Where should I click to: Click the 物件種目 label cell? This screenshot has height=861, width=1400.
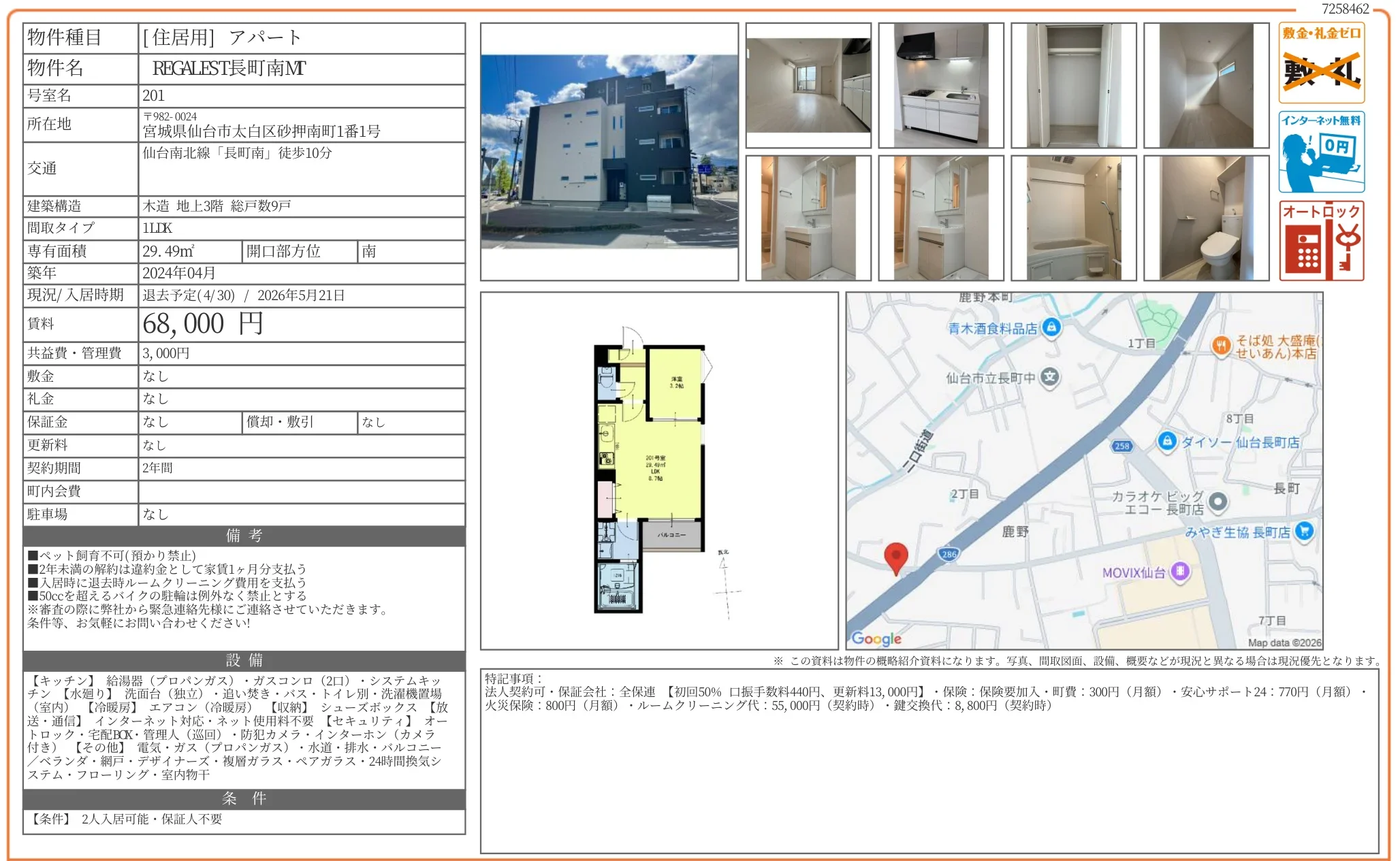point(80,38)
